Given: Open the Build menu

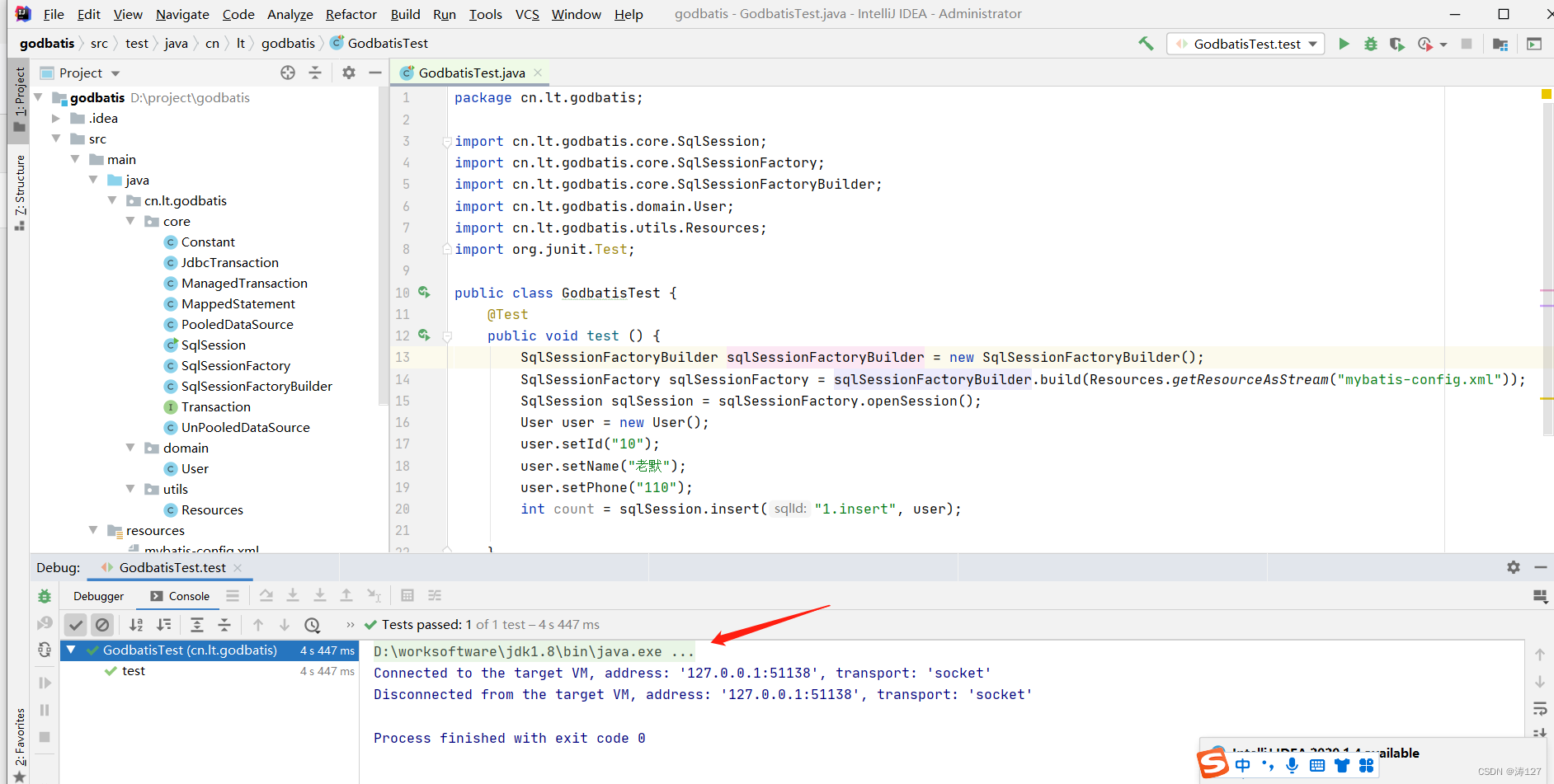Looking at the screenshot, I should point(405,14).
